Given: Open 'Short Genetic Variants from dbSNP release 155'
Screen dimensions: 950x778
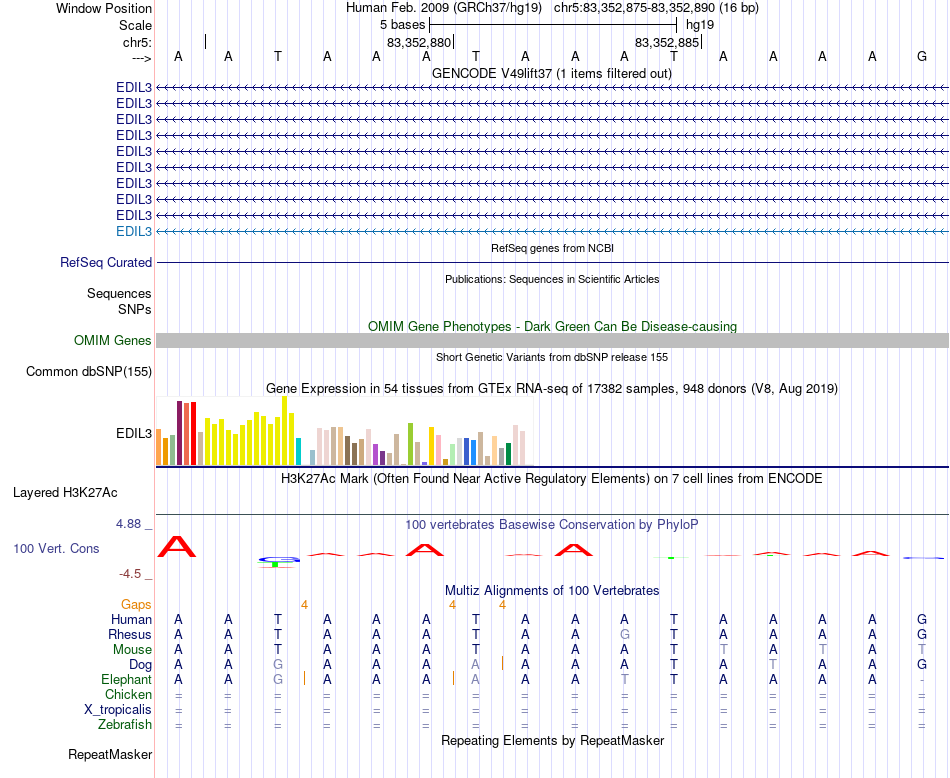Looking at the screenshot, I should click(552, 357).
